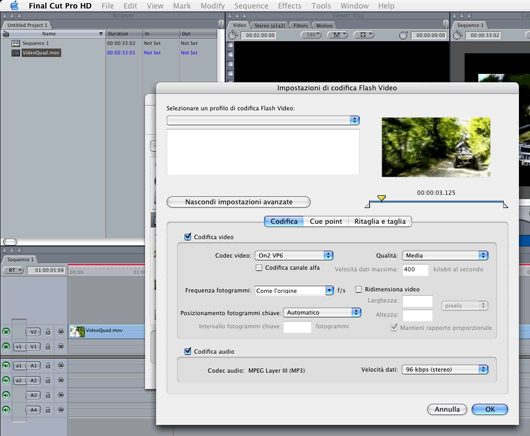Click the preview slider's in-point marker
This screenshot has height=436, width=530.
click(367, 205)
